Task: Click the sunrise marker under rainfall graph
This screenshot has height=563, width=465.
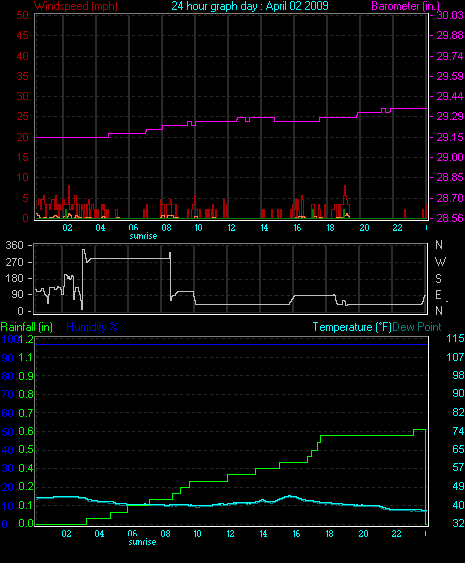Action: (x=142, y=542)
